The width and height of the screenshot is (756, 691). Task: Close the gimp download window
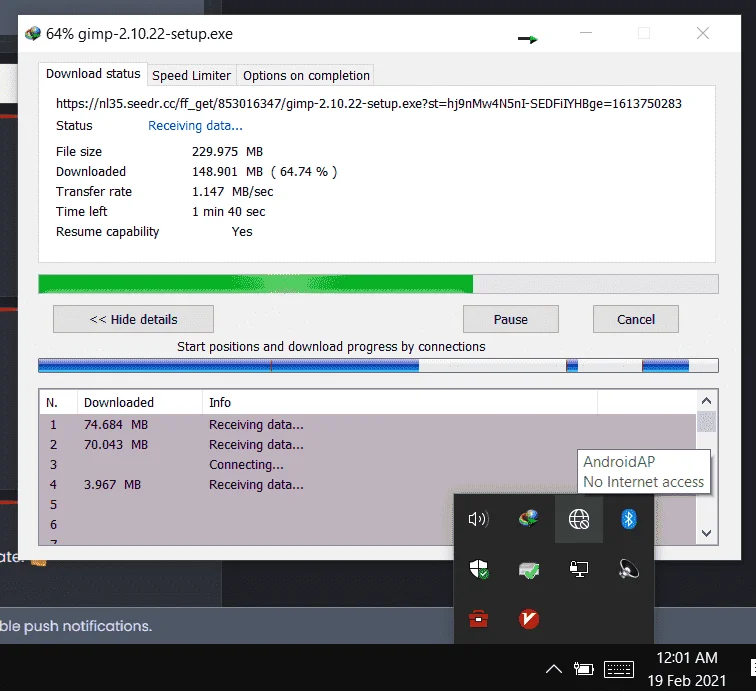(702, 33)
